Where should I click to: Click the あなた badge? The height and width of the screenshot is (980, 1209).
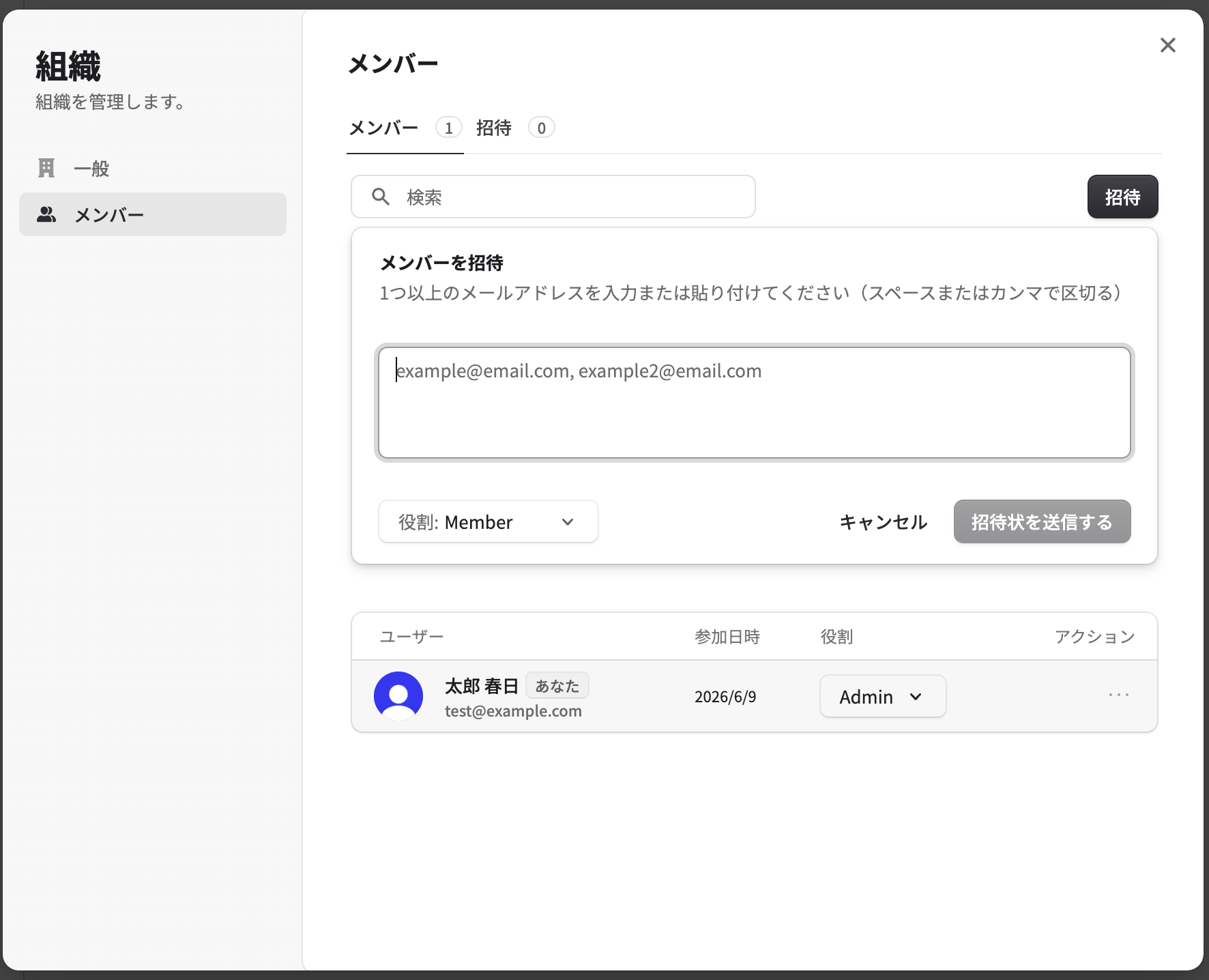coord(557,686)
